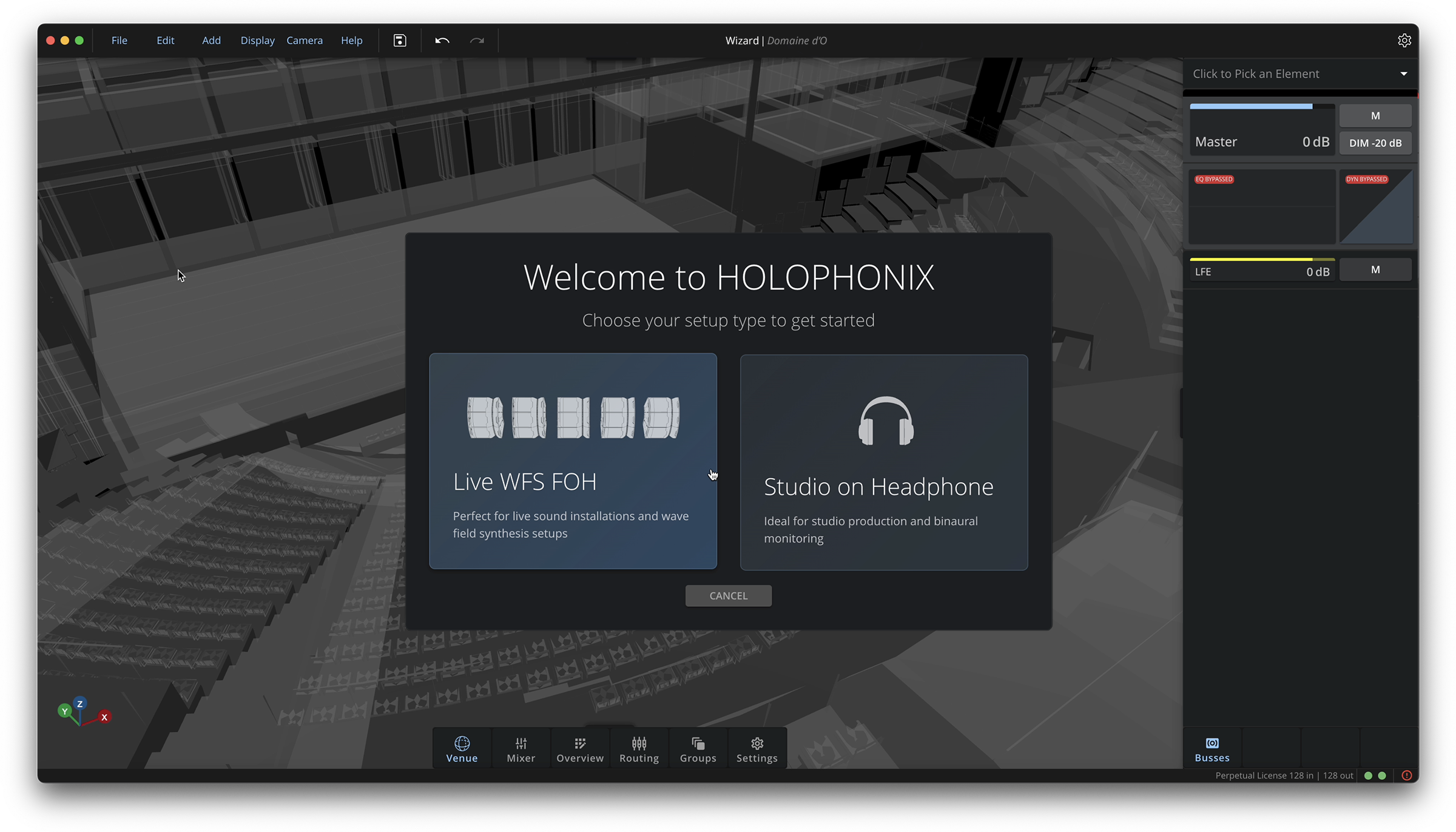Click the redo arrow icon

pos(477,41)
